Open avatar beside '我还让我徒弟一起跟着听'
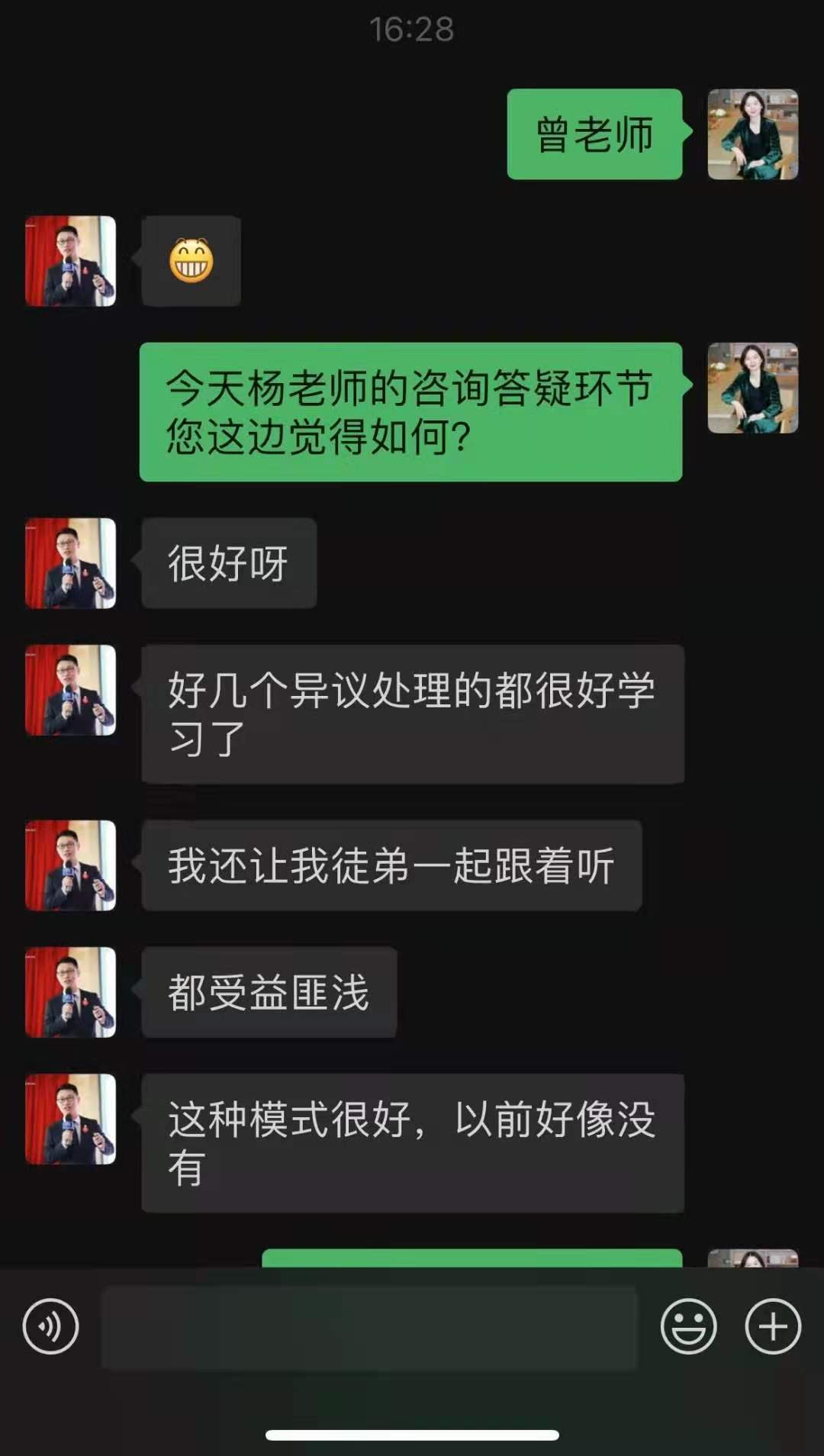This screenshot has width=824, height=1456. point(70,865)
